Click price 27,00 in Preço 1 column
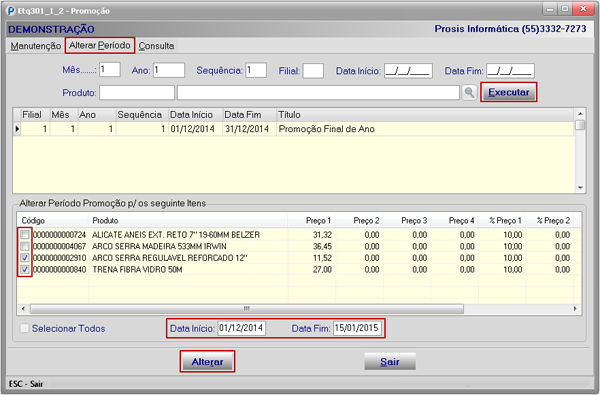600x395 pixels. click(322, 269)
